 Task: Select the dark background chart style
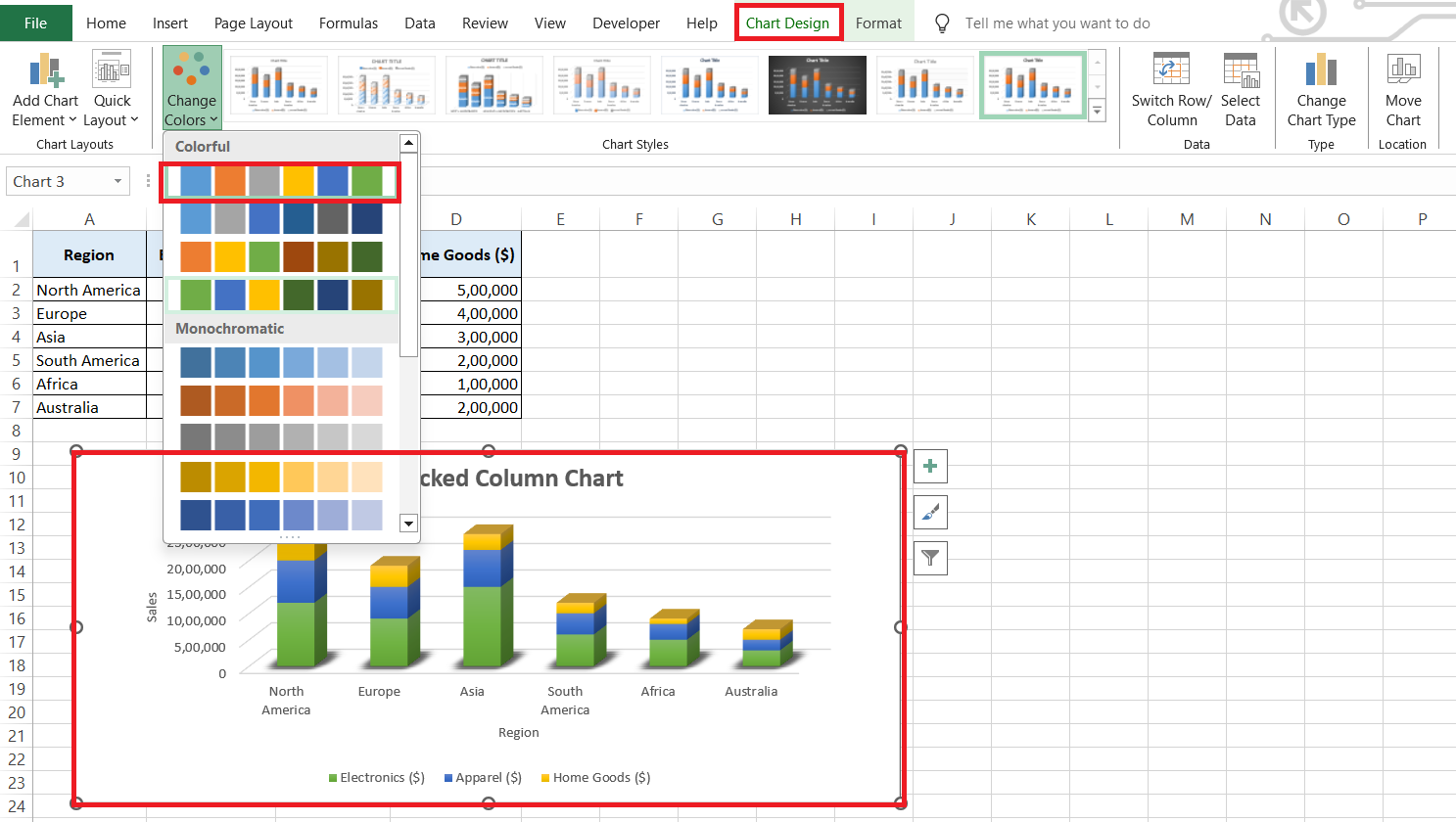click(818, 85)
